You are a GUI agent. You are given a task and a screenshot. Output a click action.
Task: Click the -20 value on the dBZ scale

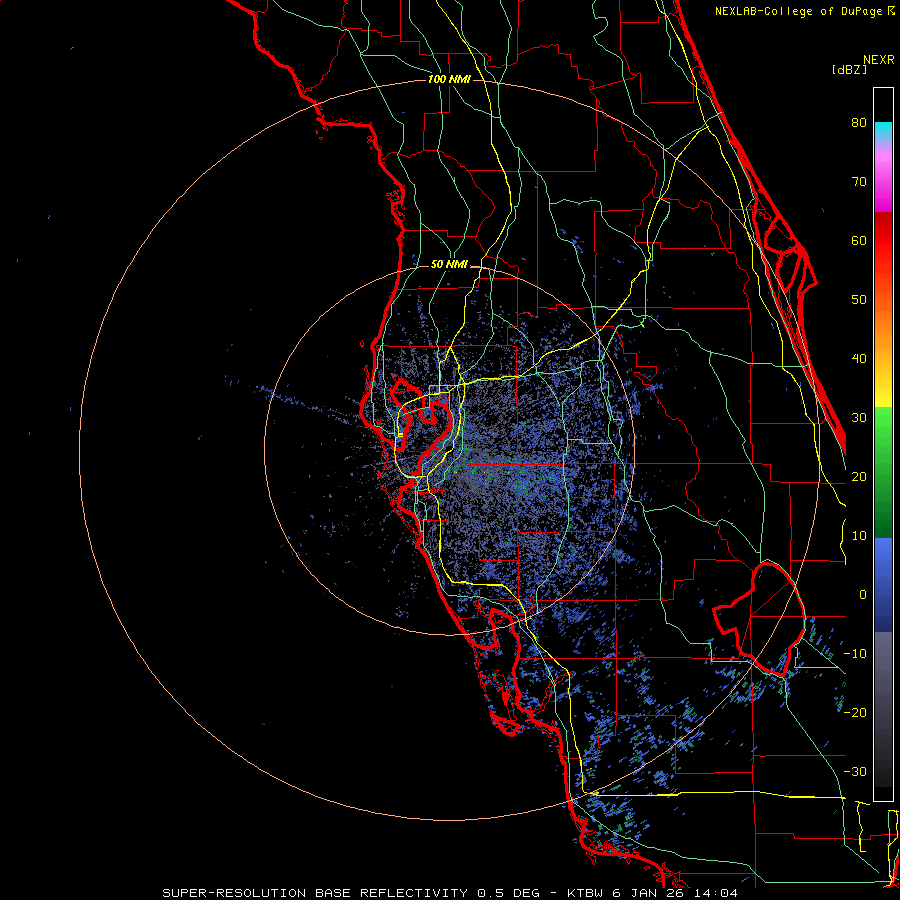(x=855, y=713)
